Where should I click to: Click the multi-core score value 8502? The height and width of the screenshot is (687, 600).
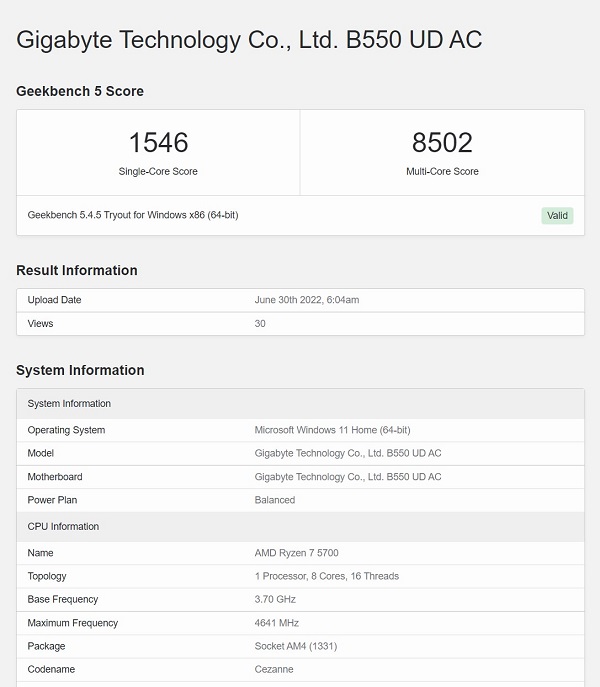pos(442,142)
